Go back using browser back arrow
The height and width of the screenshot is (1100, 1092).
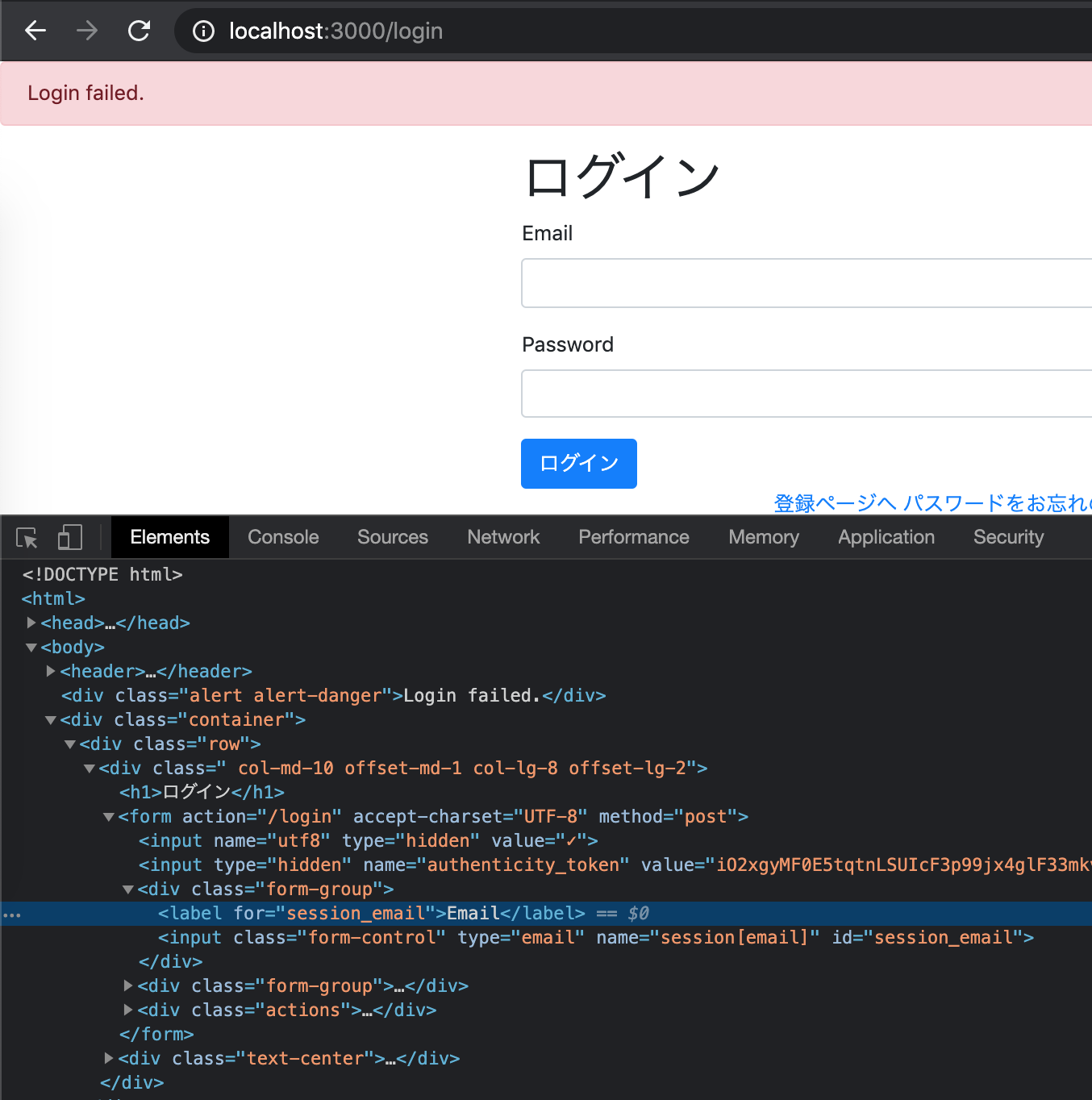click(x=35, y=31)
